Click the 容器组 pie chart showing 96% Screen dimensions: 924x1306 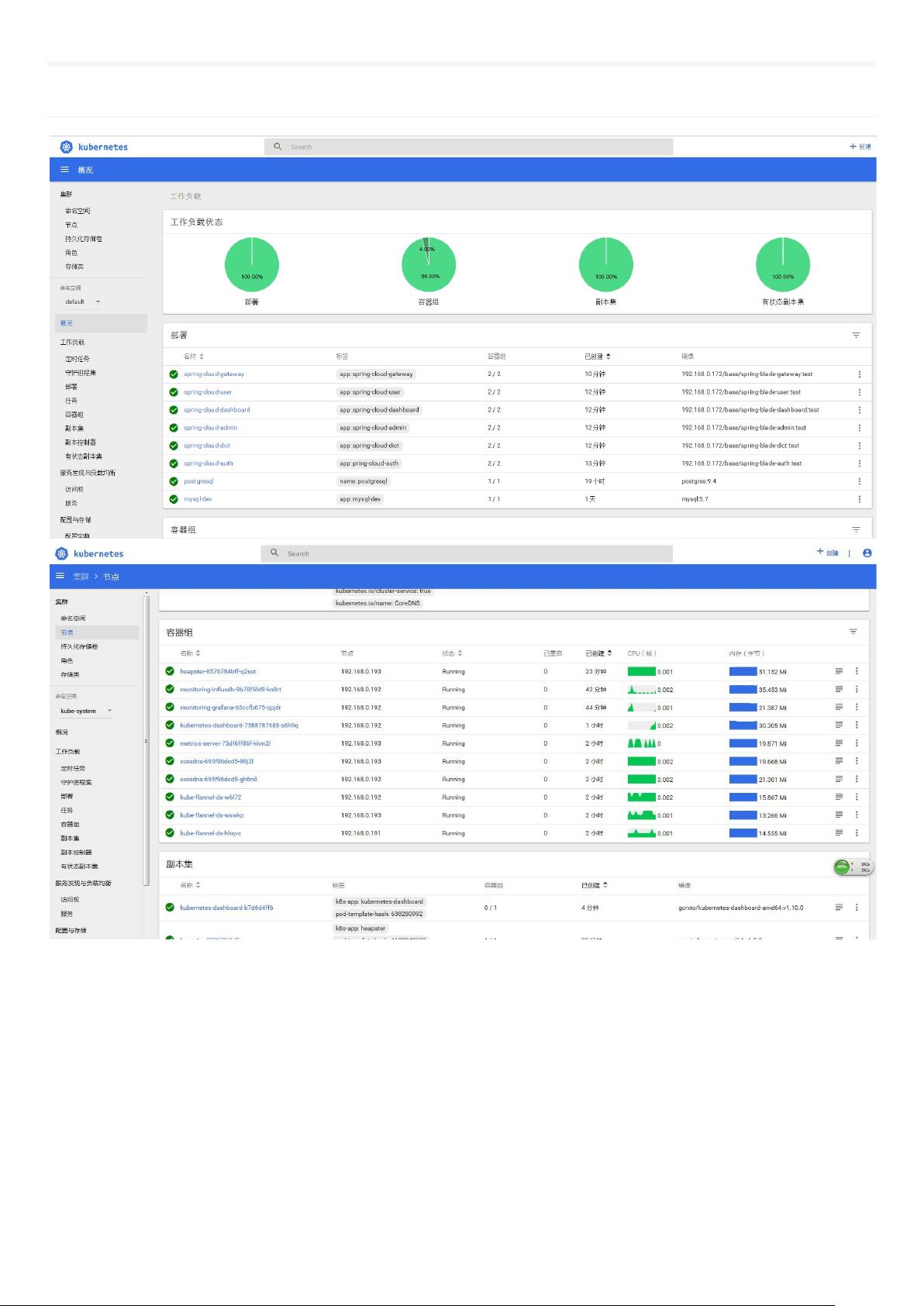pyautogui.click(x=429, y=264)
